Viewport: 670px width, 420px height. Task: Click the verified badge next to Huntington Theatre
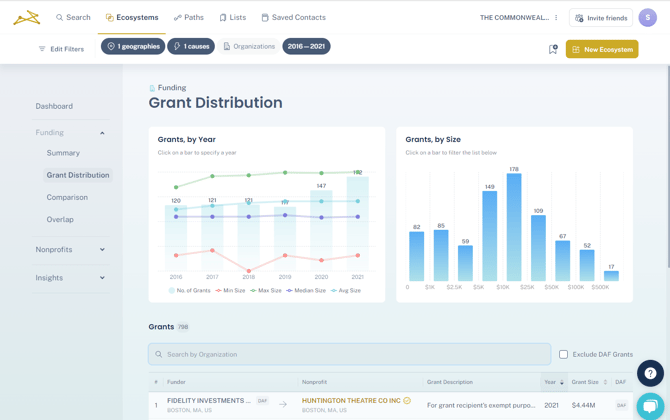point(407,401)
